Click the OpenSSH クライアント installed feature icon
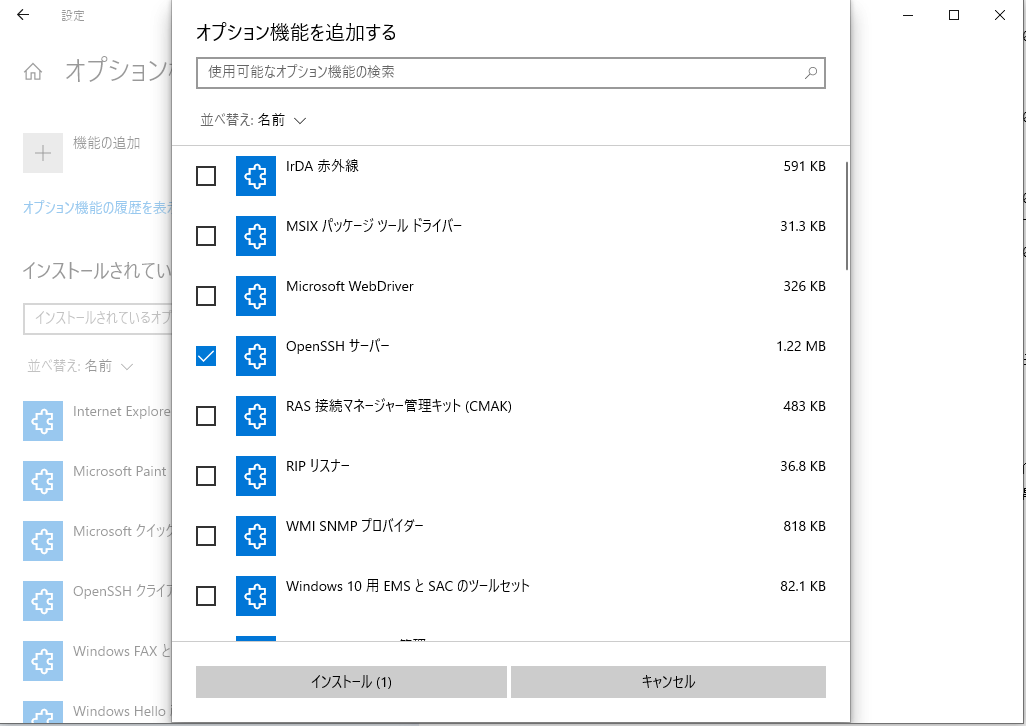Screen dimensions: 1026x726 [x=43, y=601]
